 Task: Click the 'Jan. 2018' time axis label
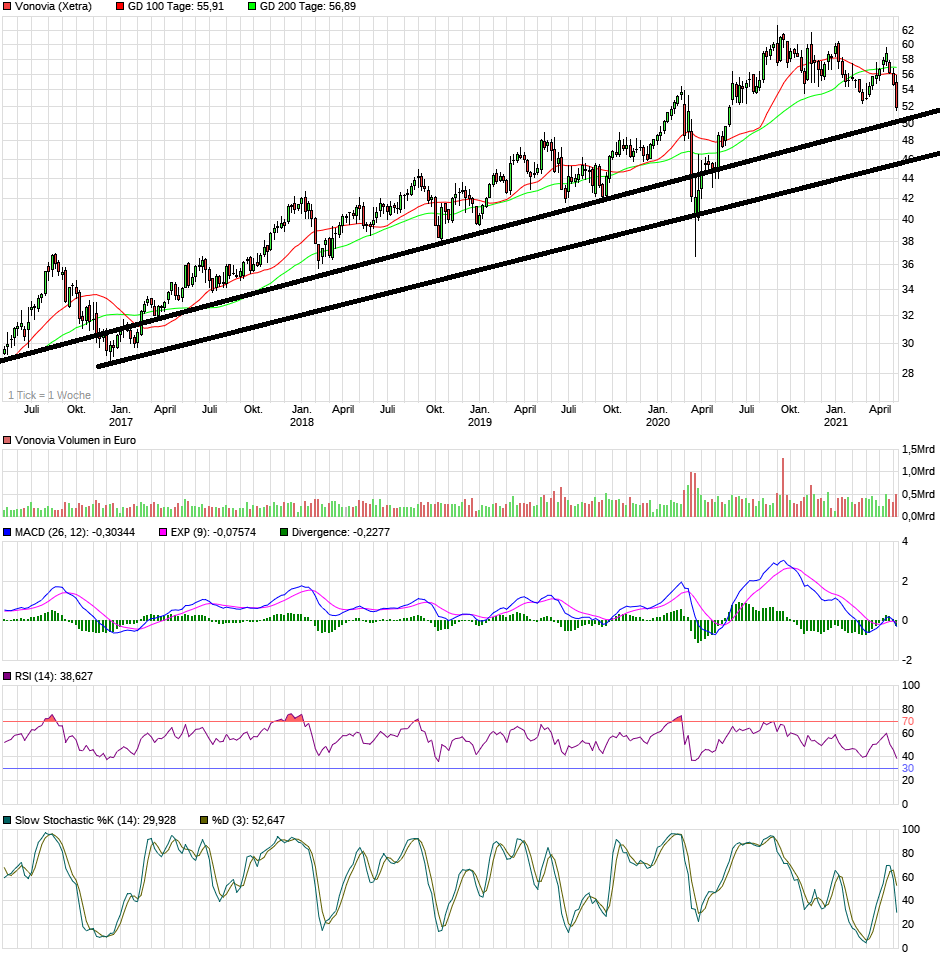coord(302,415)
